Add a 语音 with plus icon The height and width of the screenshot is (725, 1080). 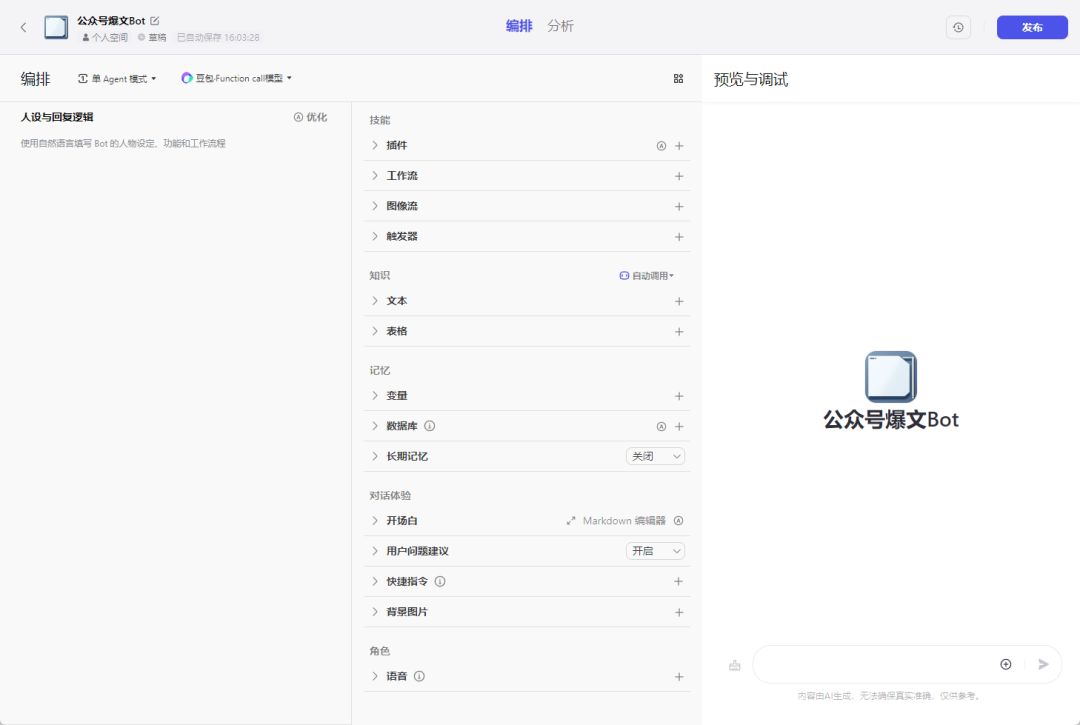click(x=679, y=677)
